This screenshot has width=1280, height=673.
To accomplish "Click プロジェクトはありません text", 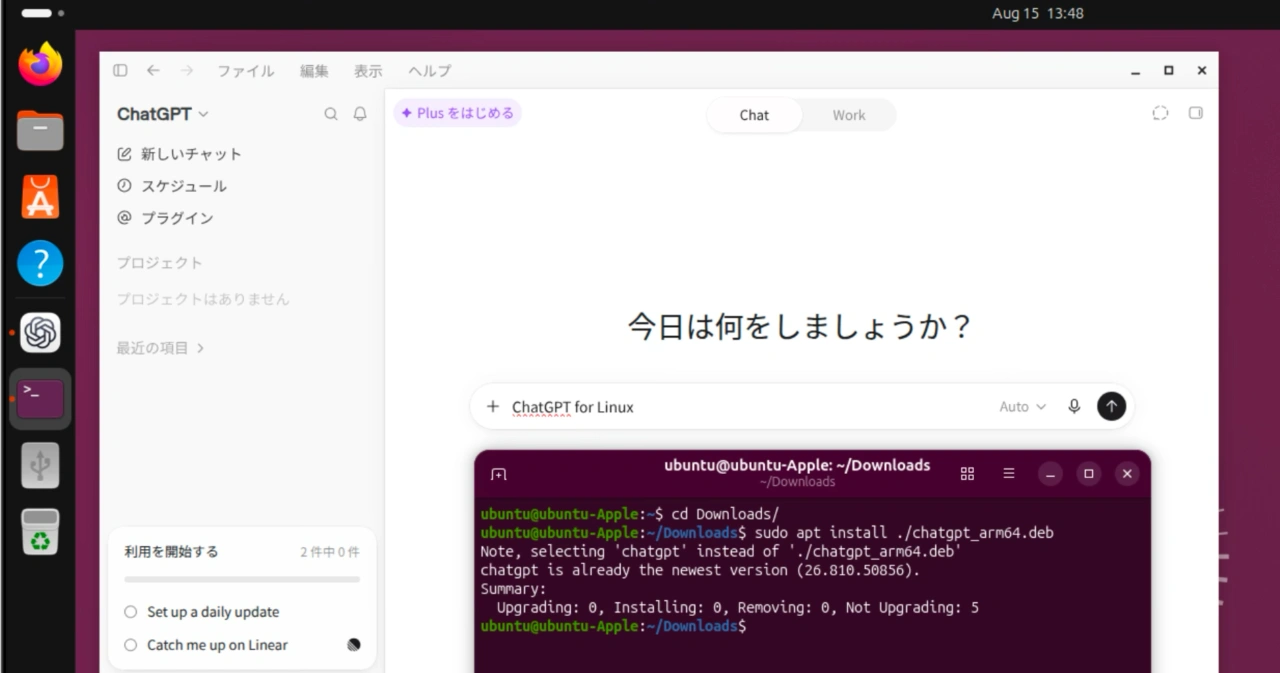I will click(203, 299).
